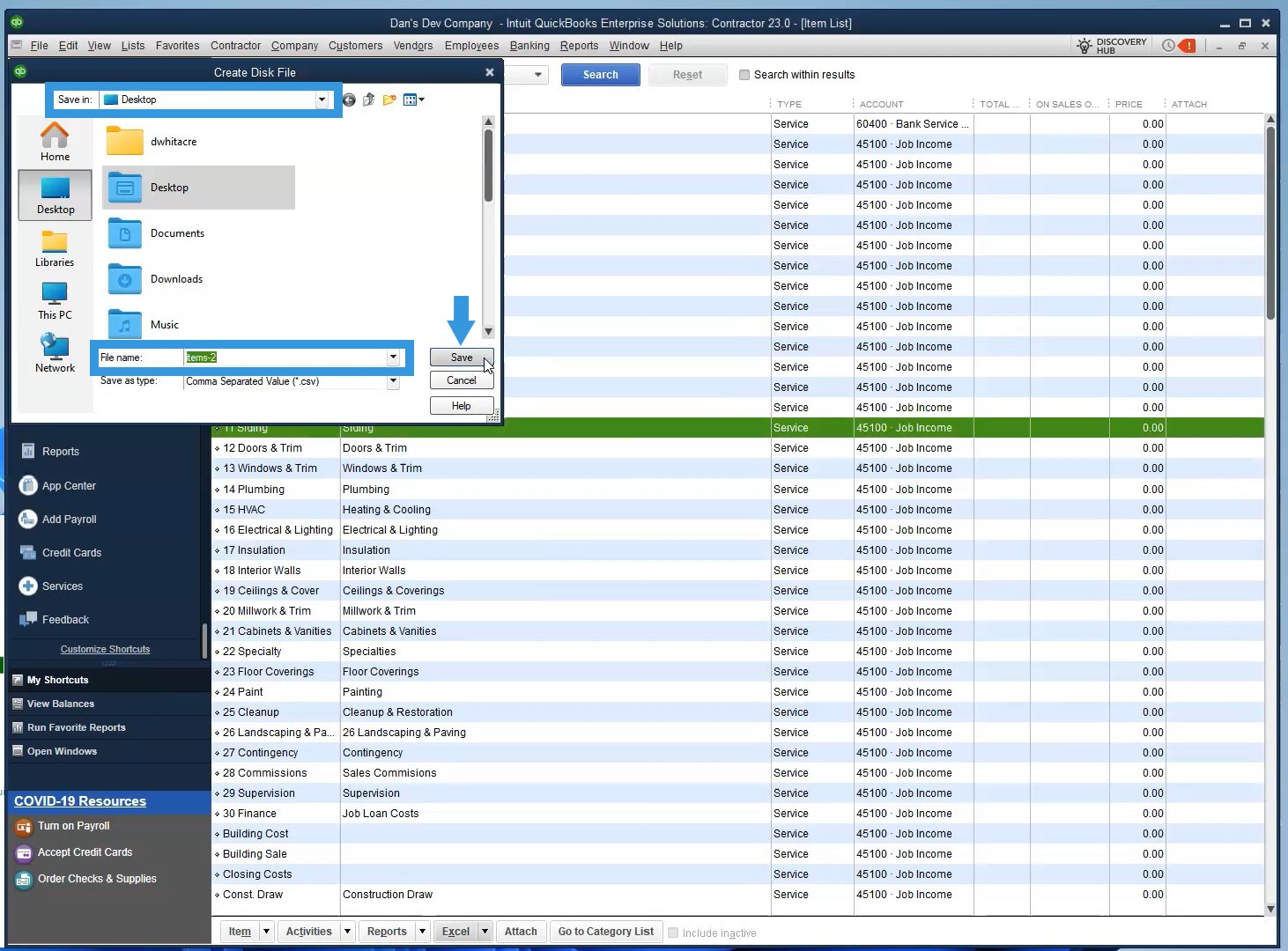This screenshot has height=951, width=1288.
Task: Open the View Menu icon in dialog
Action: point(413,100)
